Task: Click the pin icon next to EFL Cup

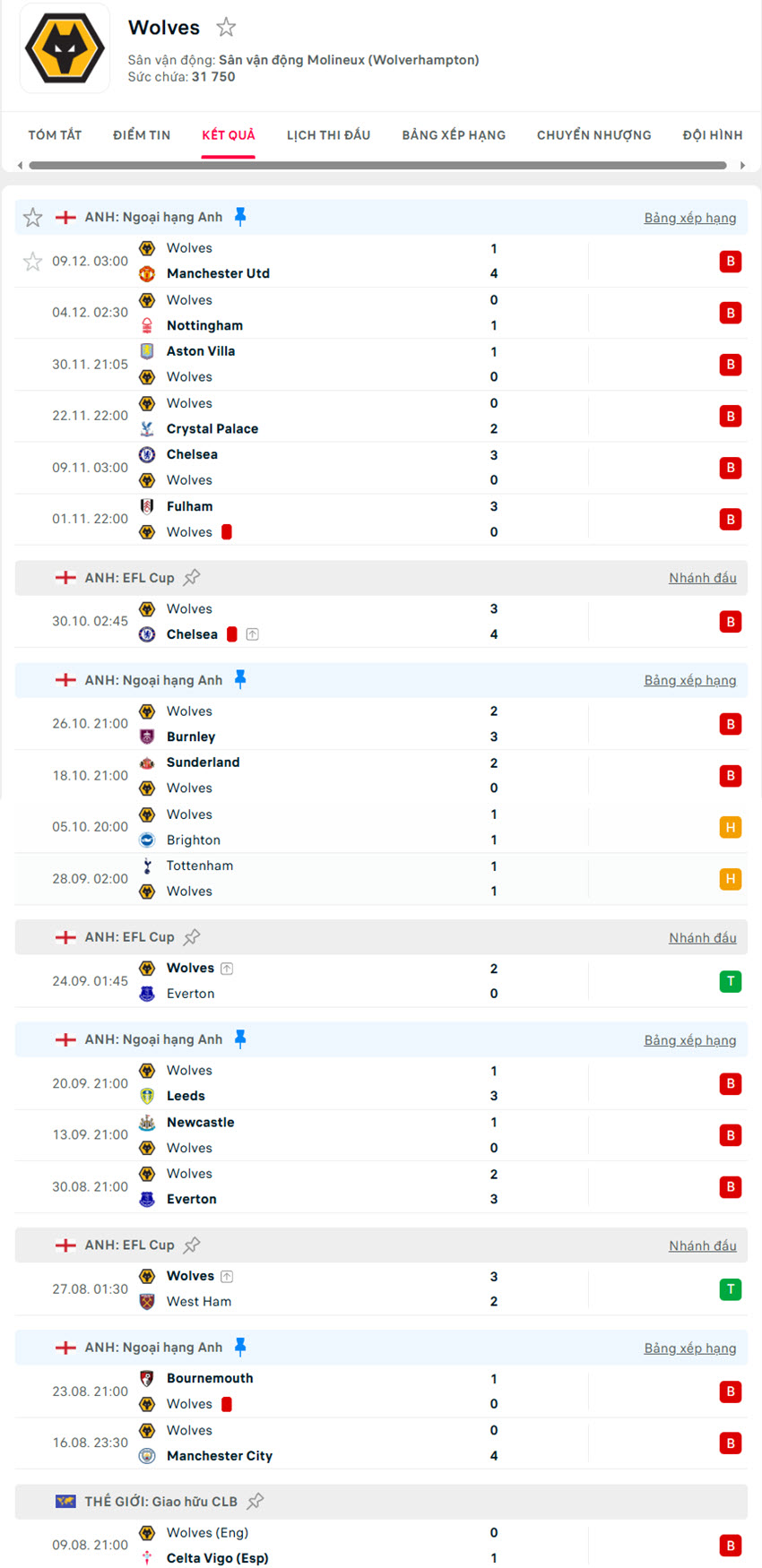Action: click(x=192, y=577)
